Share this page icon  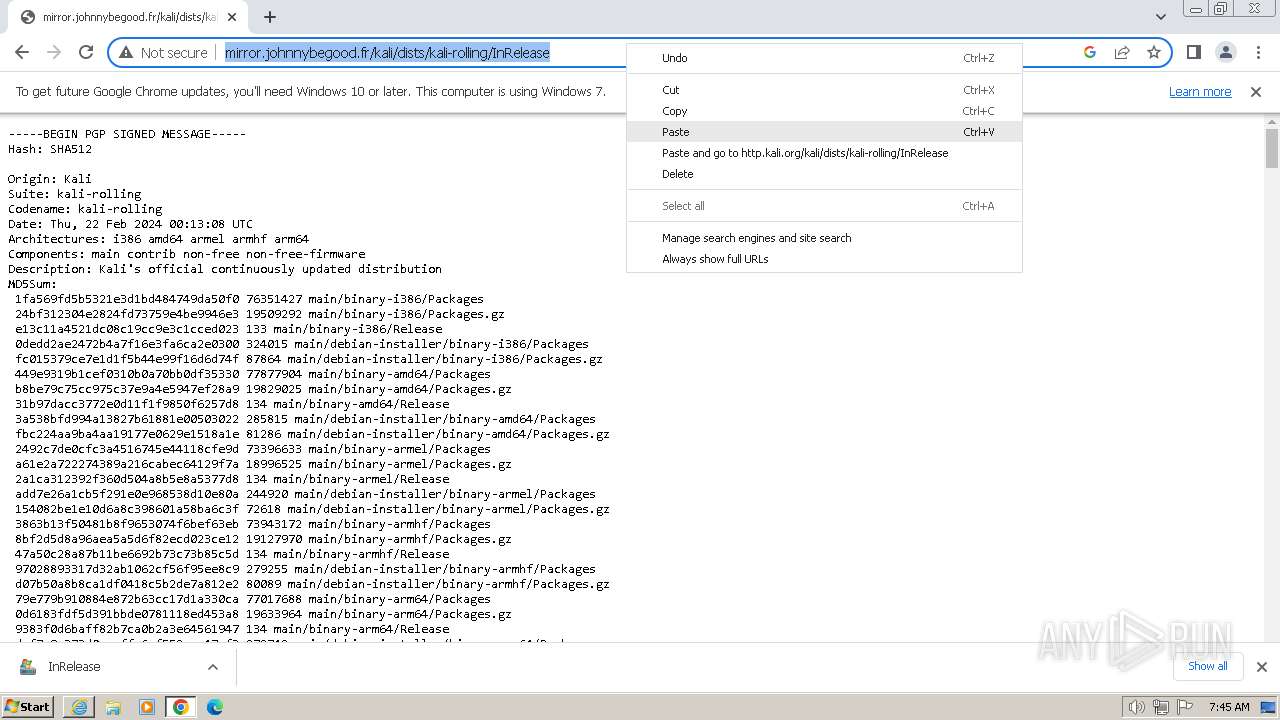1122,52
